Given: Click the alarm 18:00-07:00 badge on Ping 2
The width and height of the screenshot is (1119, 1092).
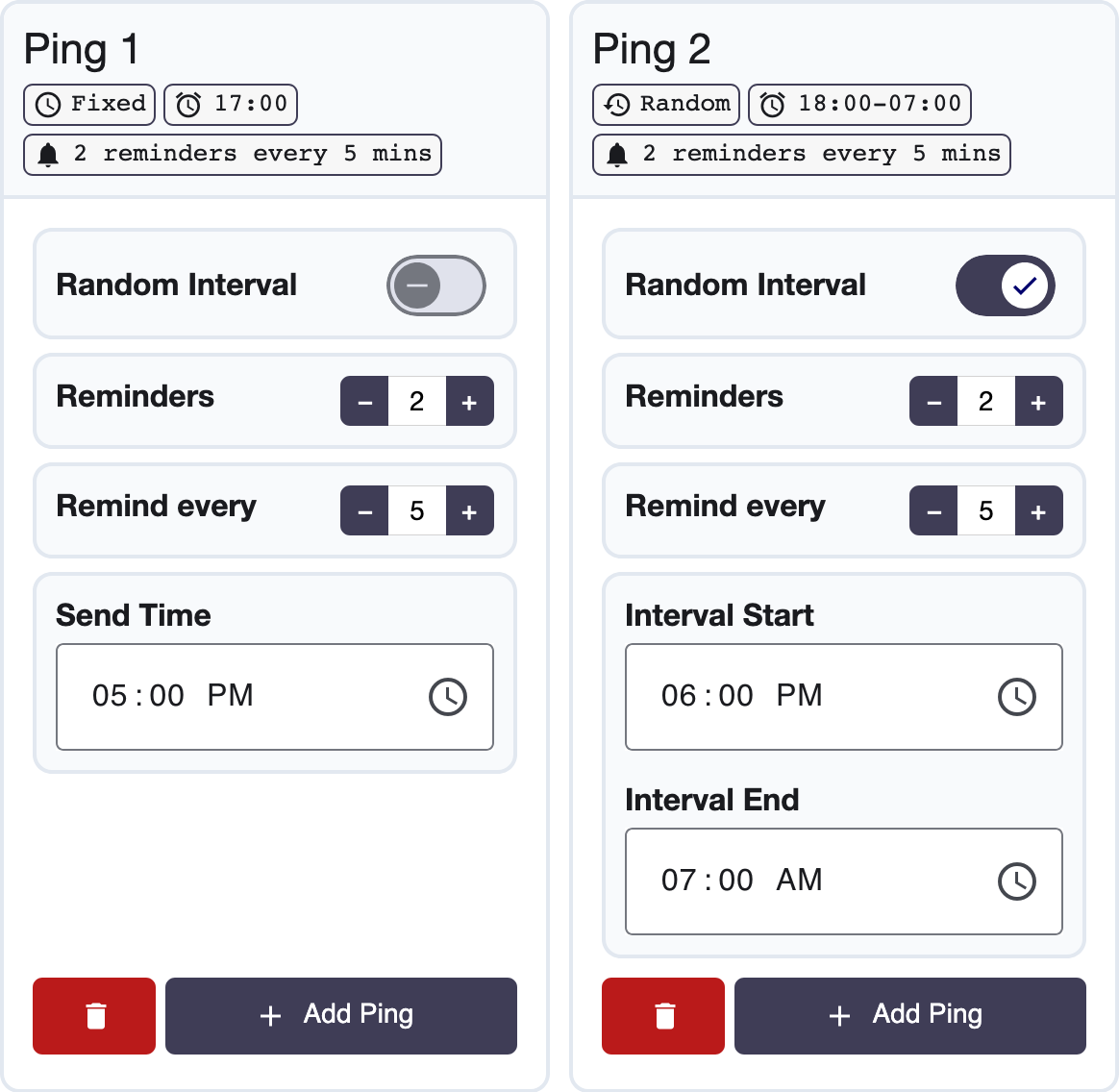Looking at the screenshot, I should point(859,105).
